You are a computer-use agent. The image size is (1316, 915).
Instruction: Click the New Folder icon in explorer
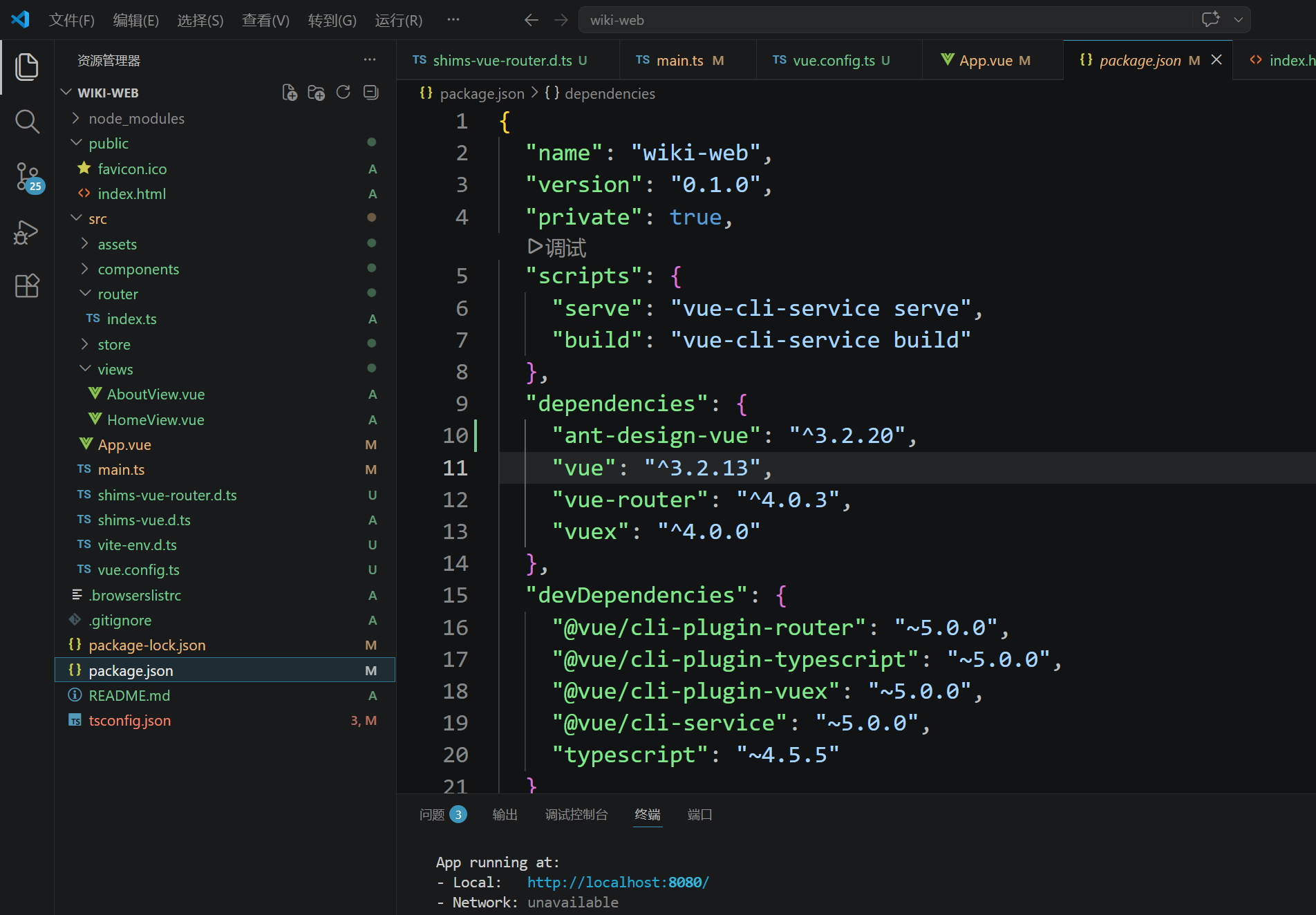click(x=316, y=93)
